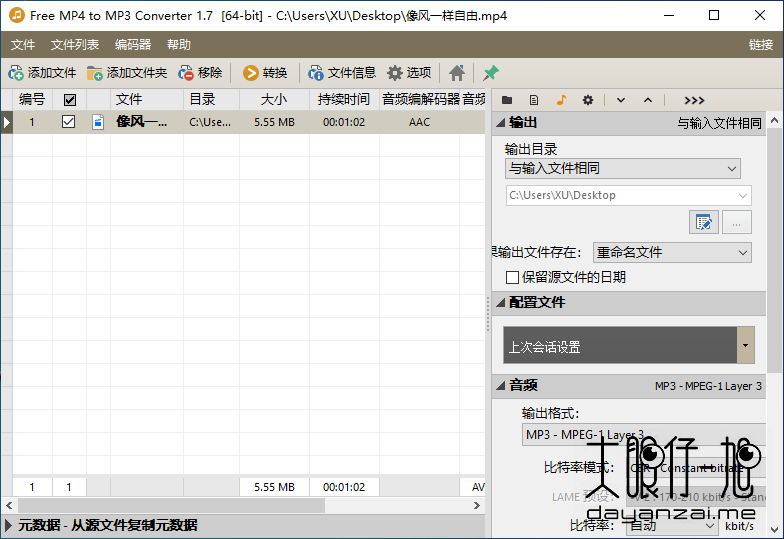Sort by the 音频编解码器 column header
The height and width of the screenshot is (539, 784).
point(420,100)
